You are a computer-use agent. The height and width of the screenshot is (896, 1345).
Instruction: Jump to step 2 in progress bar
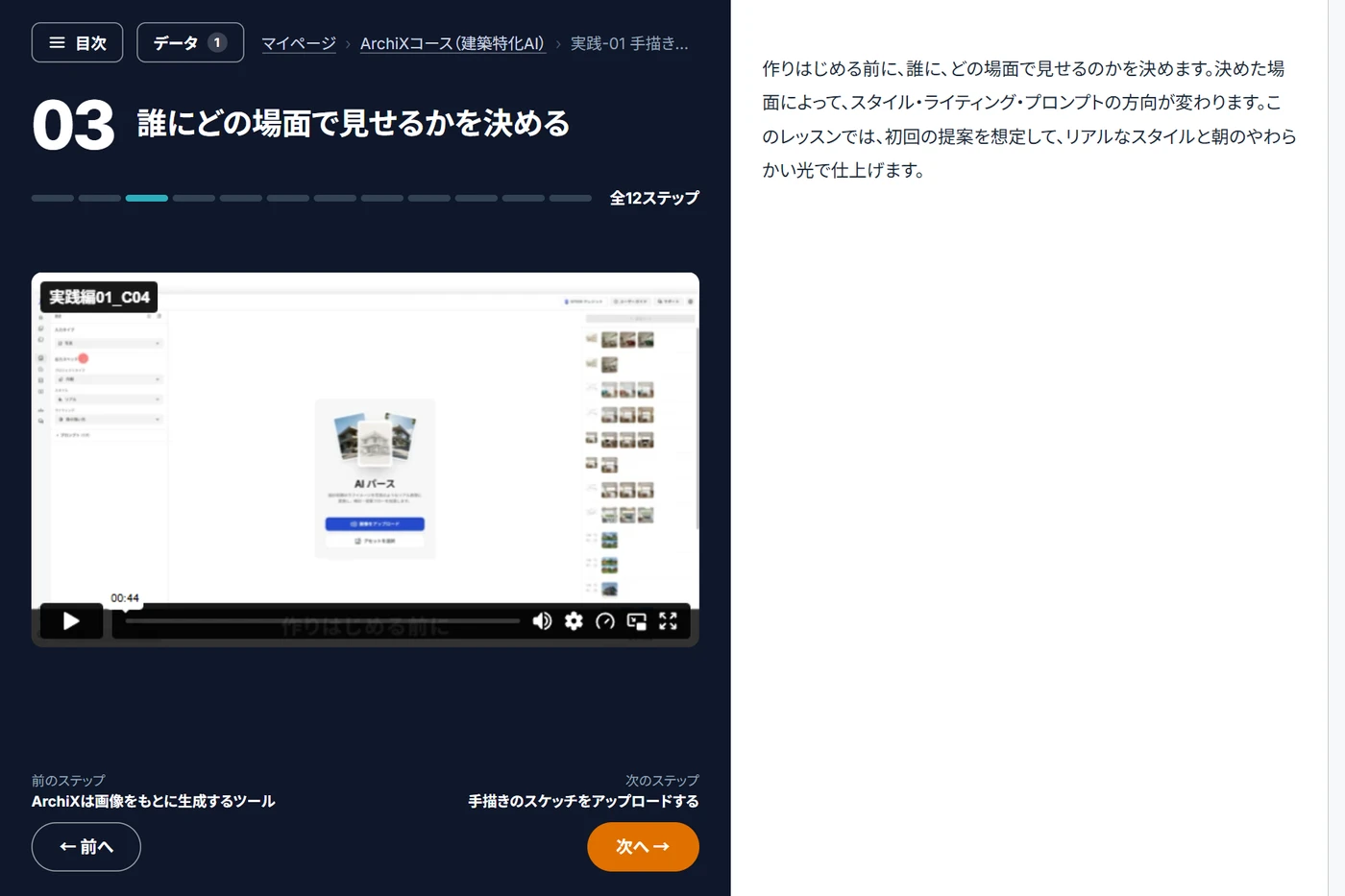click(x=100, y=198)
